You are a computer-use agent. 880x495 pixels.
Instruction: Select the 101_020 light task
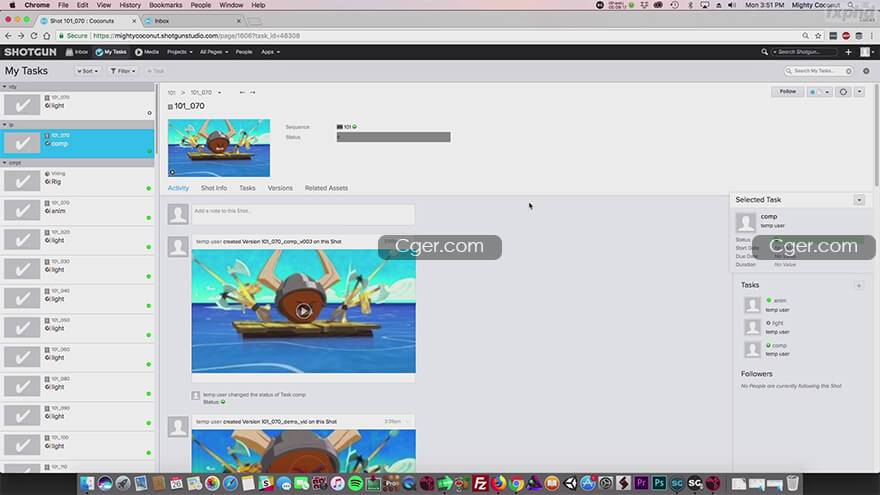click(x=77, y=239)
